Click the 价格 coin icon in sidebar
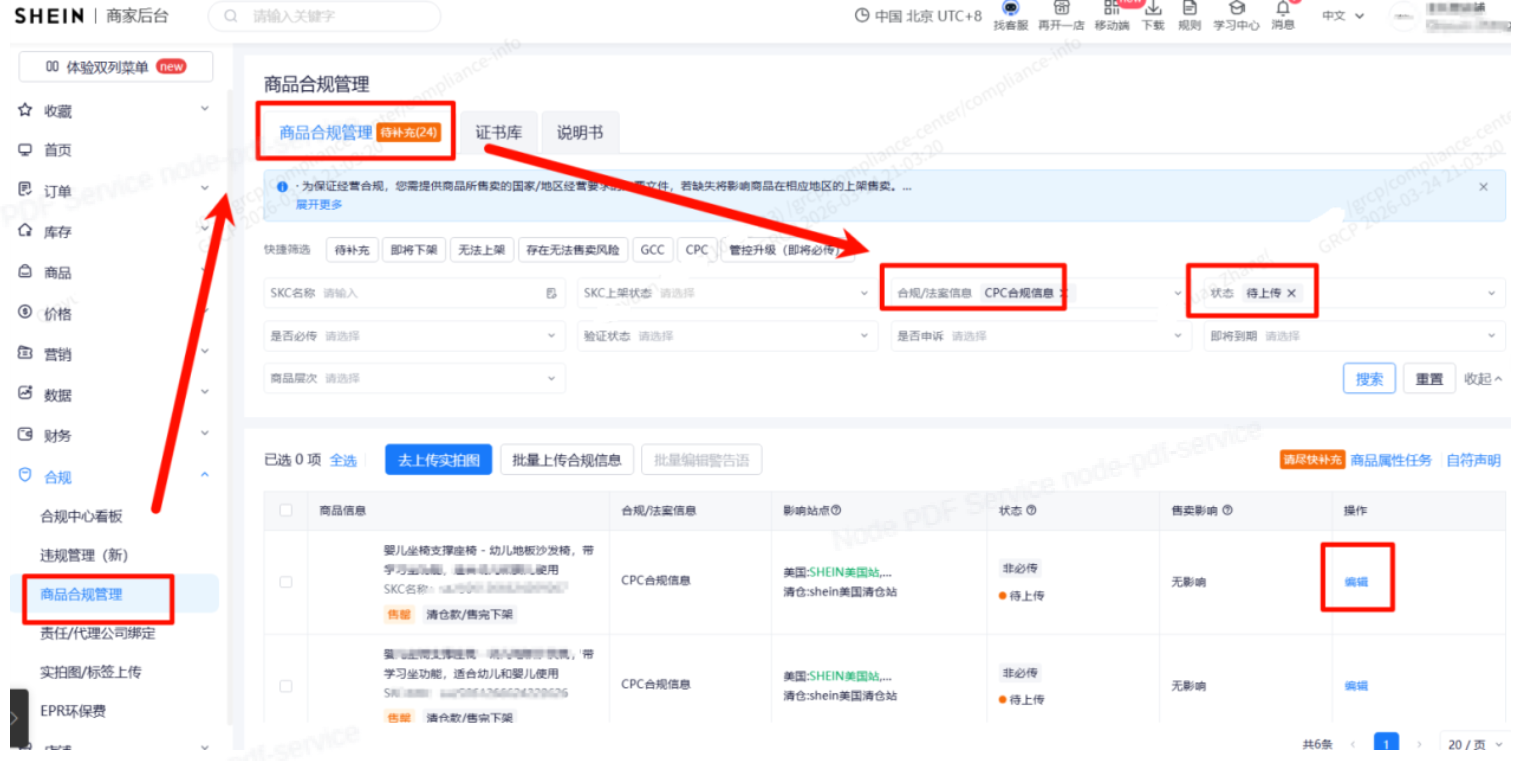Viewport: 1517px width, 761px height. 26,312
